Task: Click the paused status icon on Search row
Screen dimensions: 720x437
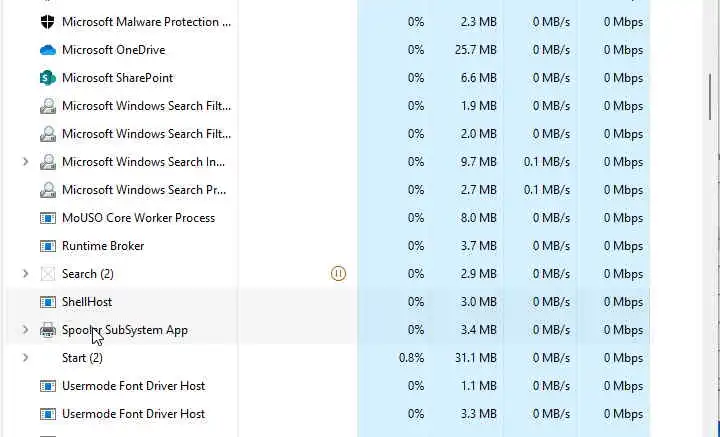Action: point(338,274)
